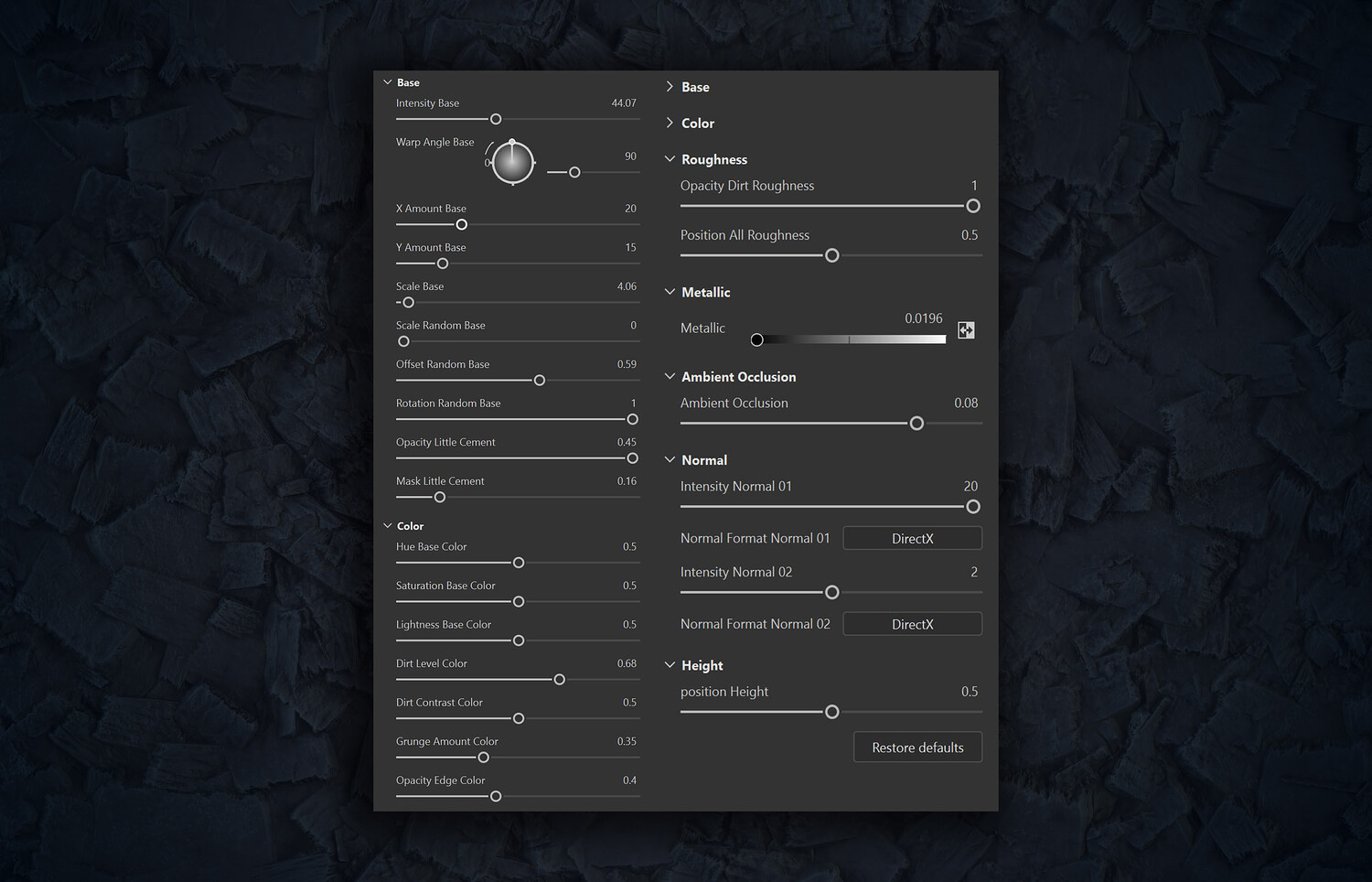The image size is (1372, 882).
Task: Click the Opacity Edge Color value 0.4
Action: 629,780
